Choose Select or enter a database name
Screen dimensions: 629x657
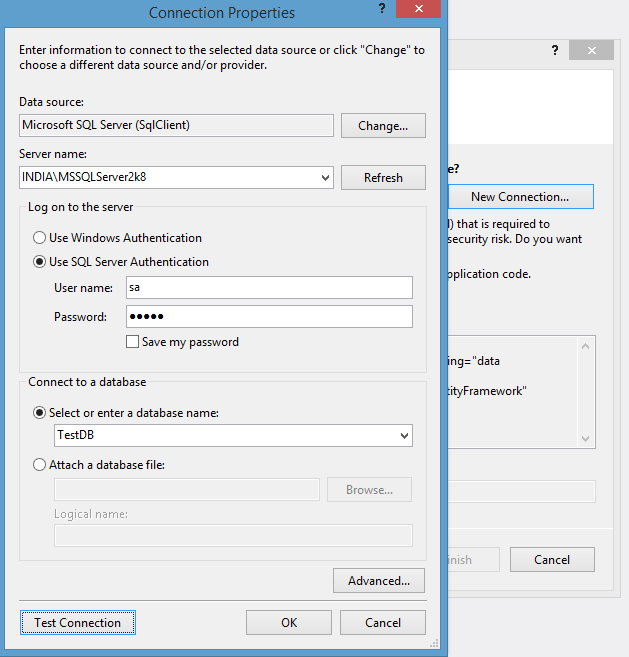click(x=40, y=412)
